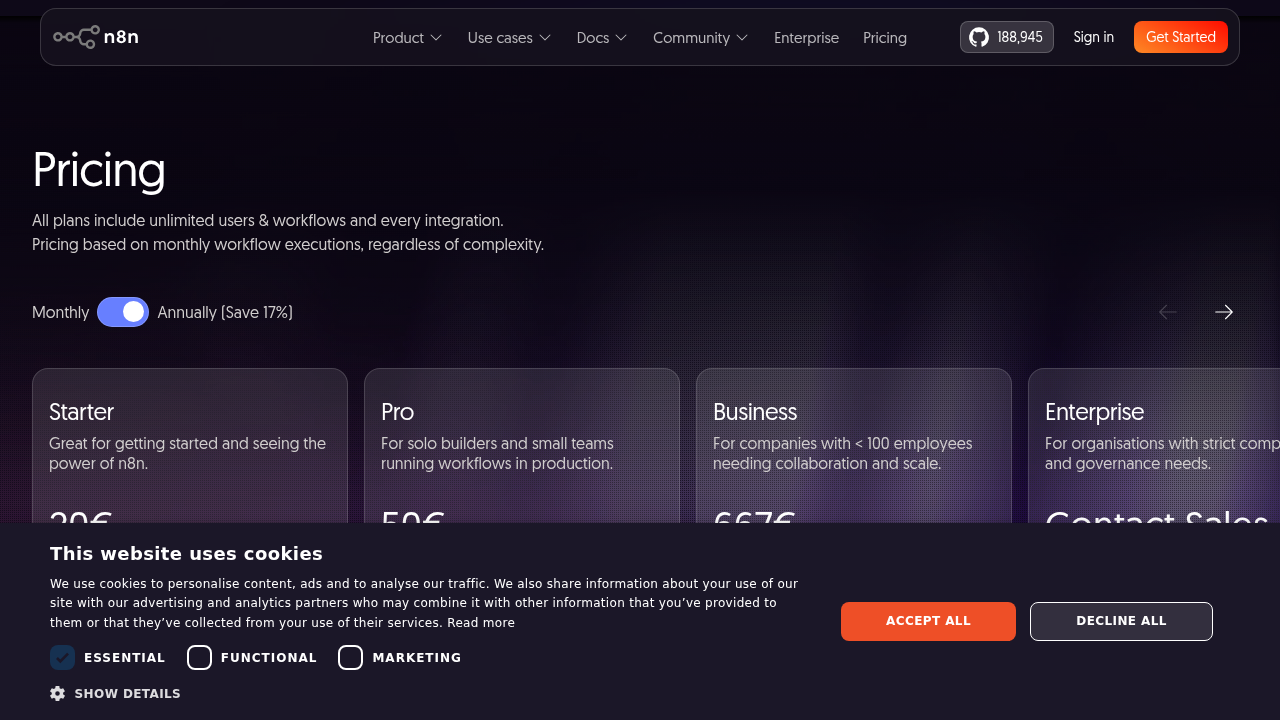This screenshot has height=720, width=1280.
Task: Click the Pro plan title
Action: [397, 412]
